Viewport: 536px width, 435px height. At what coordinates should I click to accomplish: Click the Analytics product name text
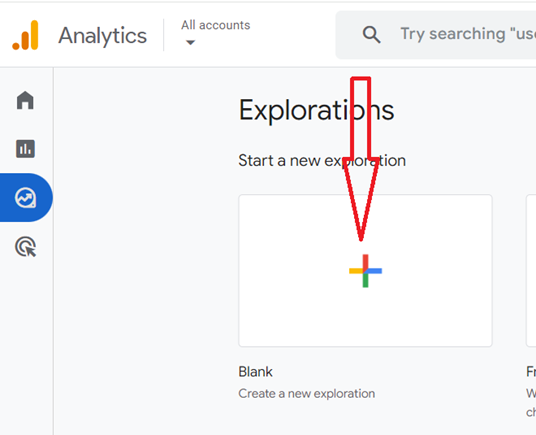pyautogui.click(x=103, y=36)
